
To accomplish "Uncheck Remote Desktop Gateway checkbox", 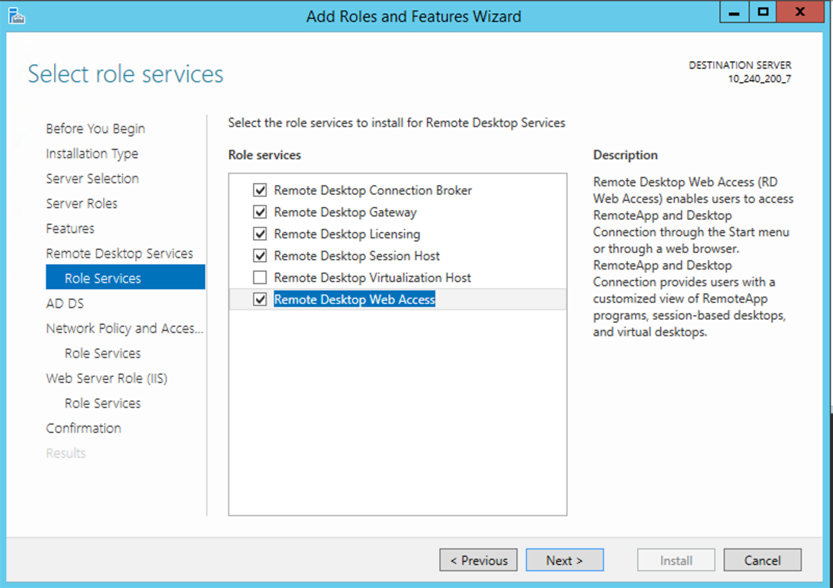I will click(261, 212).
